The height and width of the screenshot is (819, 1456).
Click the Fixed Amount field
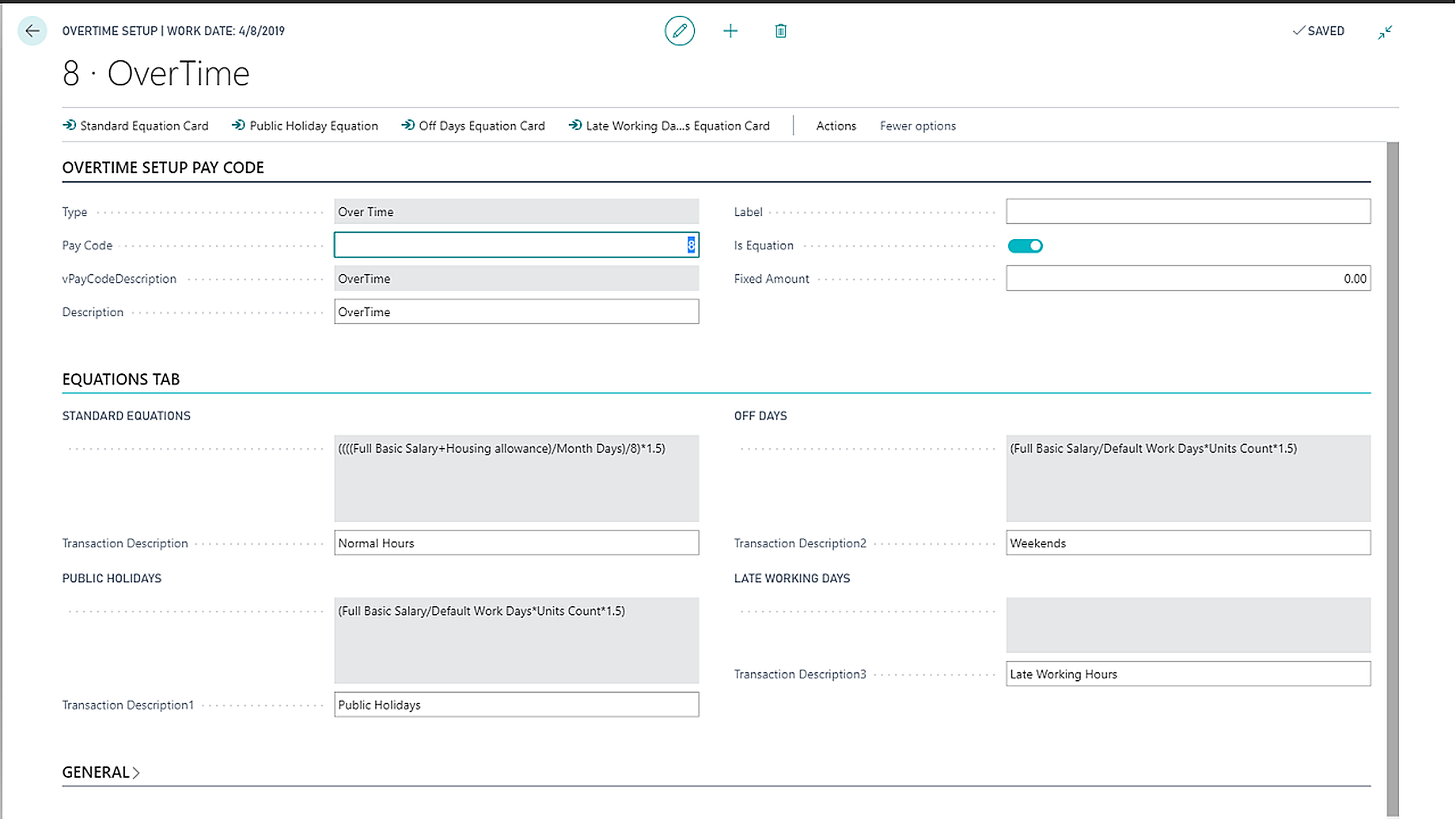coord(1188,279)
